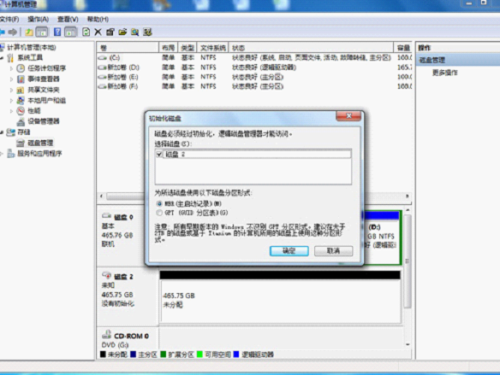Click the 状态 column header
This screenshot has width=500, height=375.
312,48
